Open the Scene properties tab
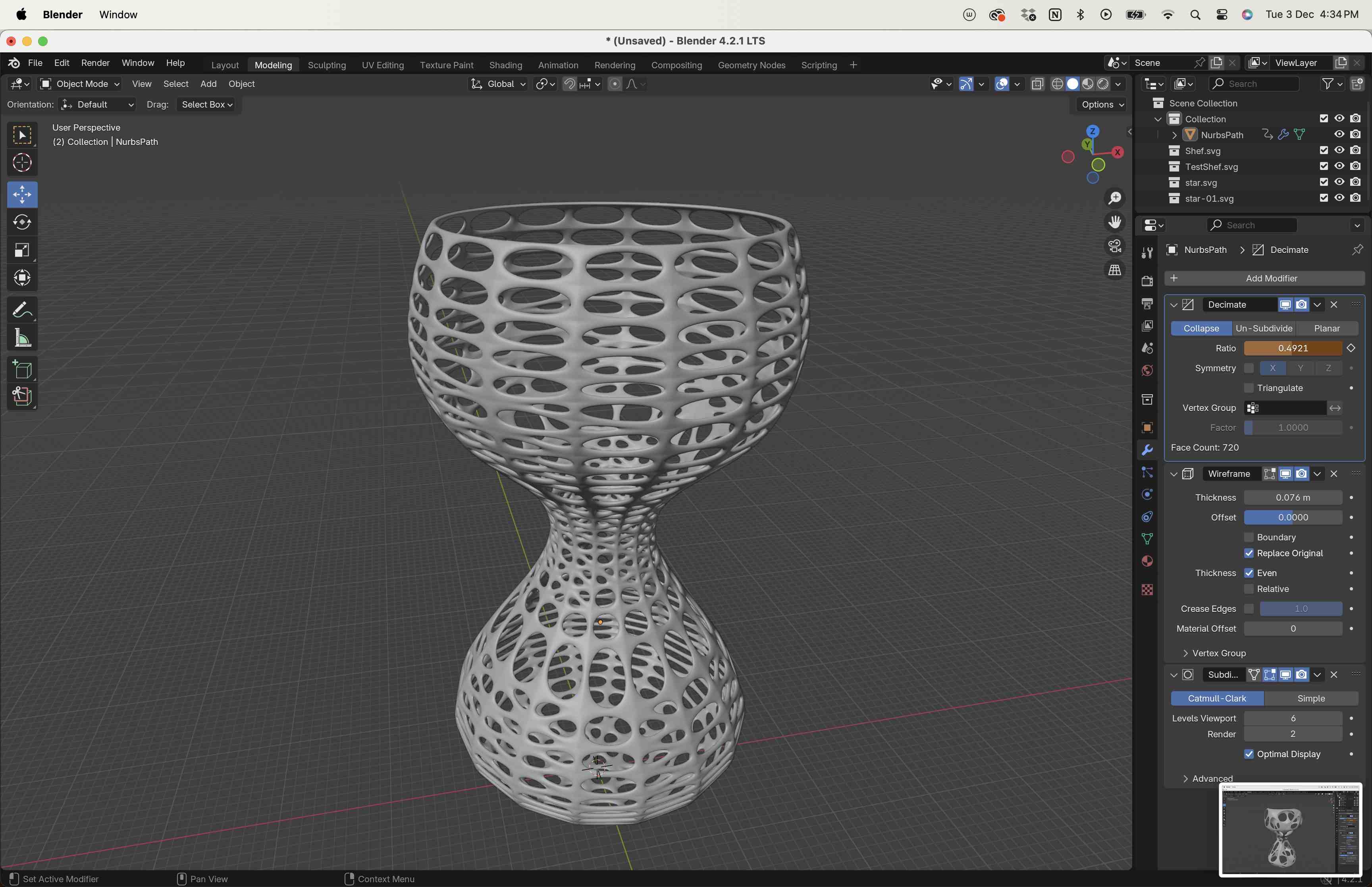This screenshot has width=1372, height=887. (1147, 348)
